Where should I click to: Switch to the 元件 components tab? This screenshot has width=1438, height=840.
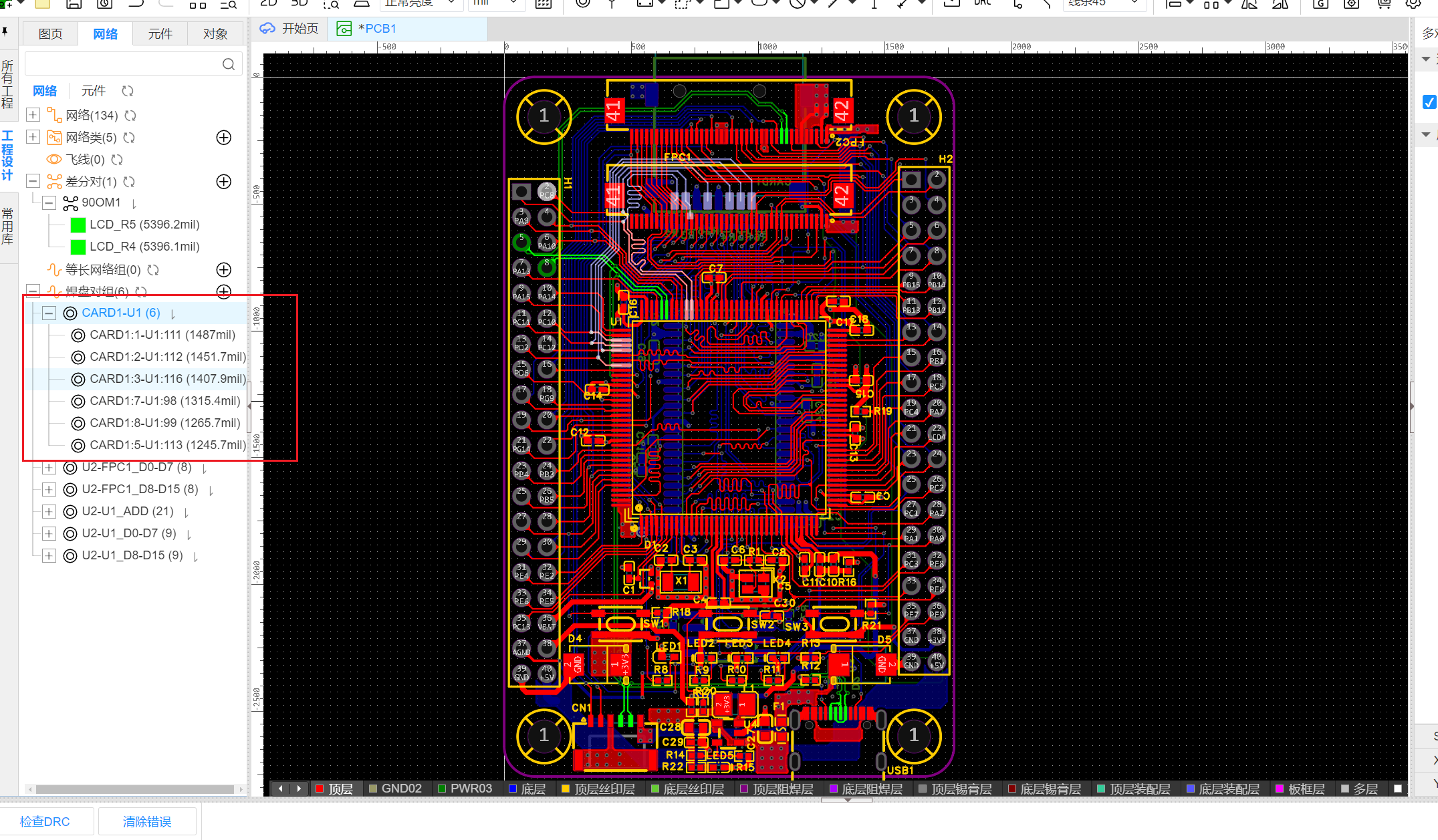[160, 33]
